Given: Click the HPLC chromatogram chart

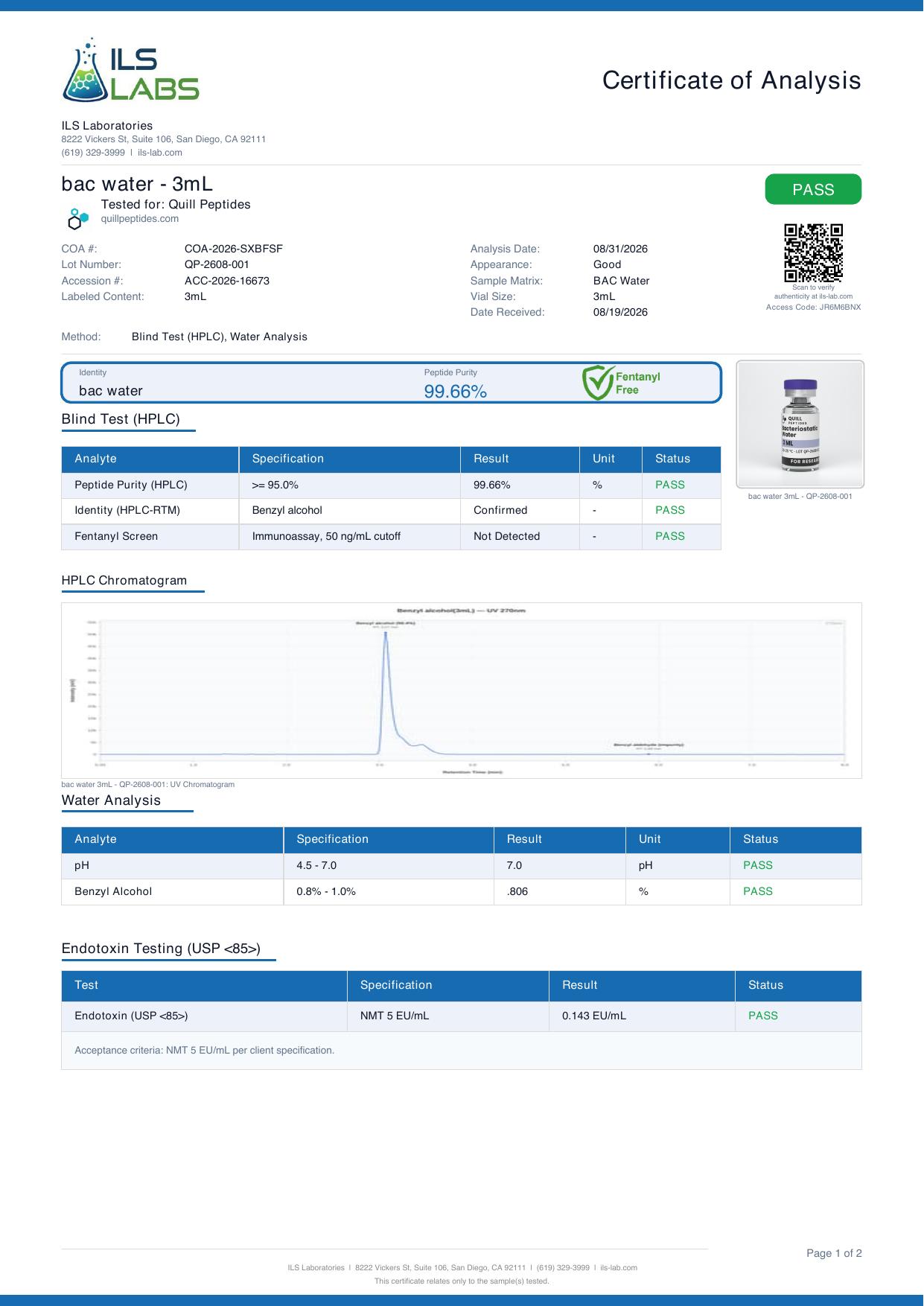Looking at the screenshot, I should [x=462, y=690].
